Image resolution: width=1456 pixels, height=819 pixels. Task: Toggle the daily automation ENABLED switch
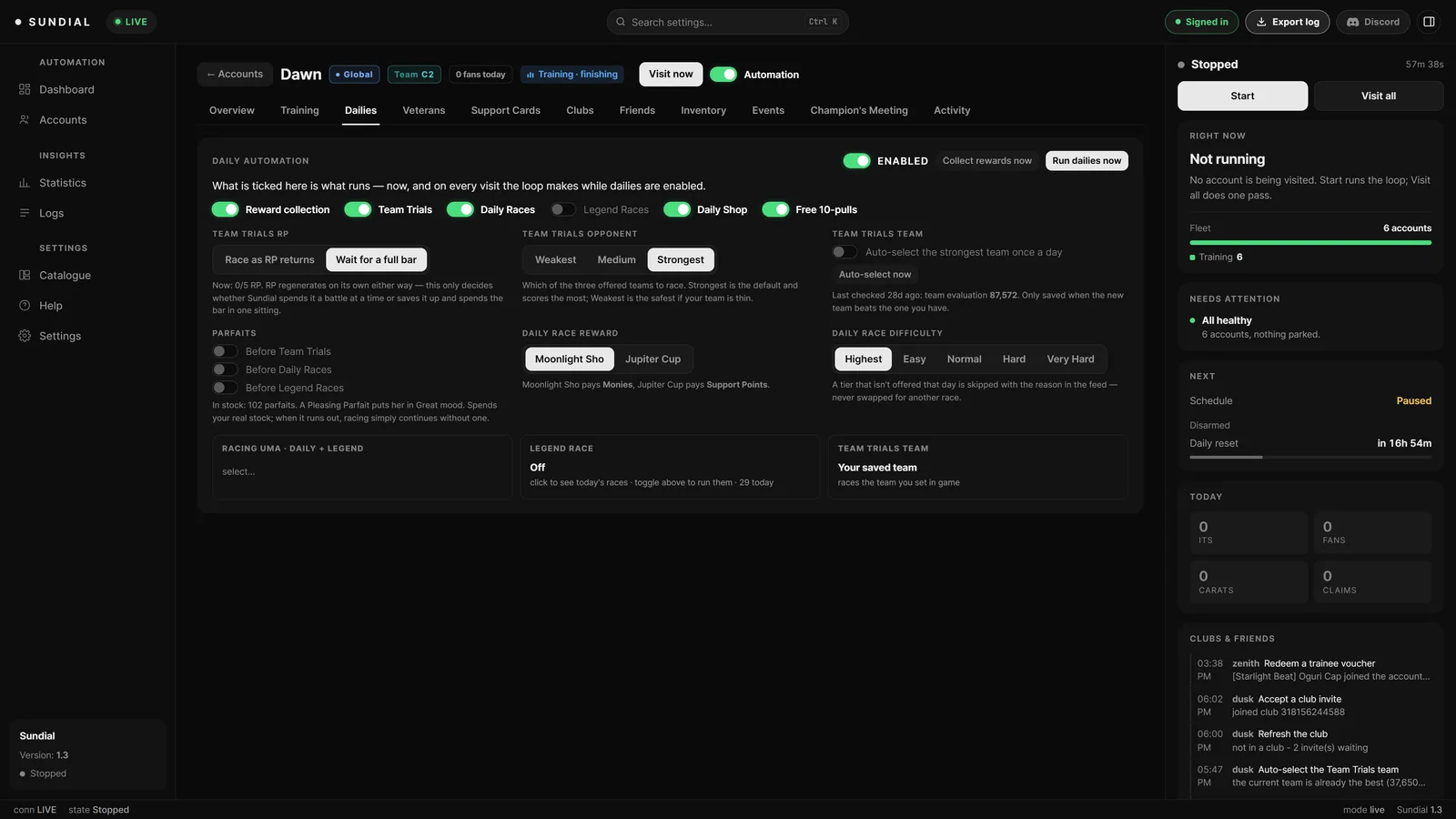click(856, 161)
